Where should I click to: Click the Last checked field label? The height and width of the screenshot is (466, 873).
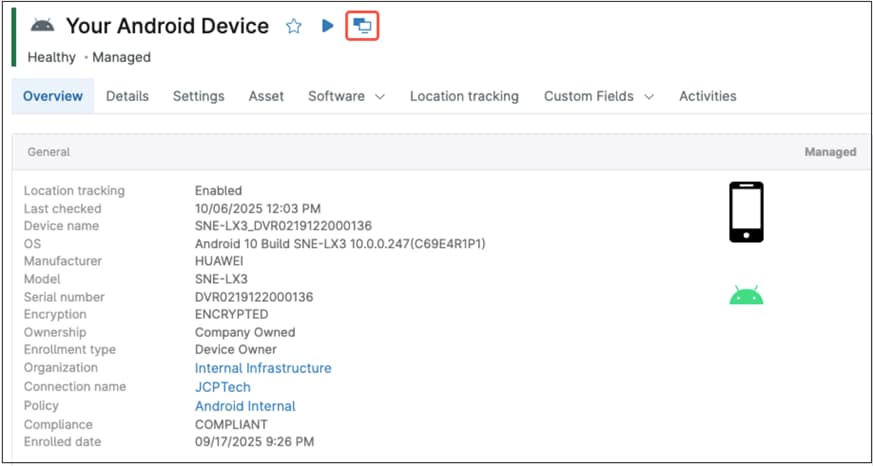[62, 209]
